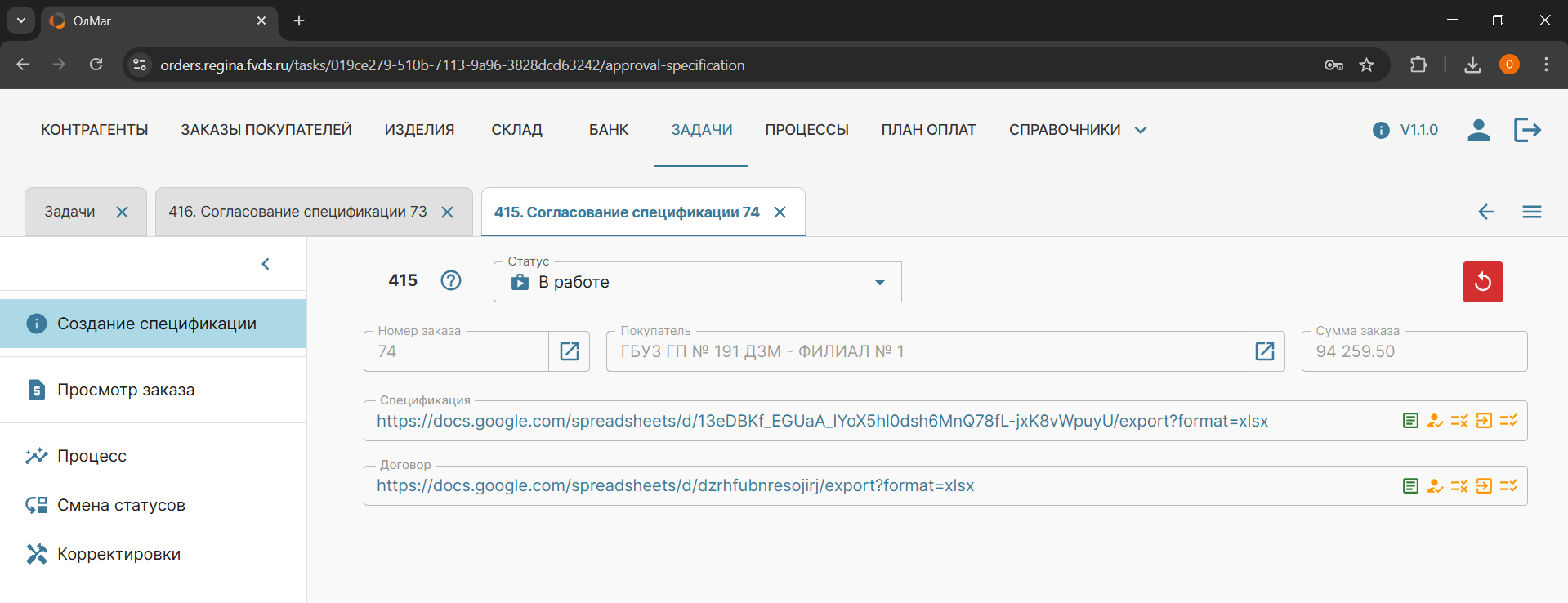Image resolution: width=1568 pixels, height=603 pixels.
Task: Open order 74 via external link icon
Action: (x=570, y=351)
